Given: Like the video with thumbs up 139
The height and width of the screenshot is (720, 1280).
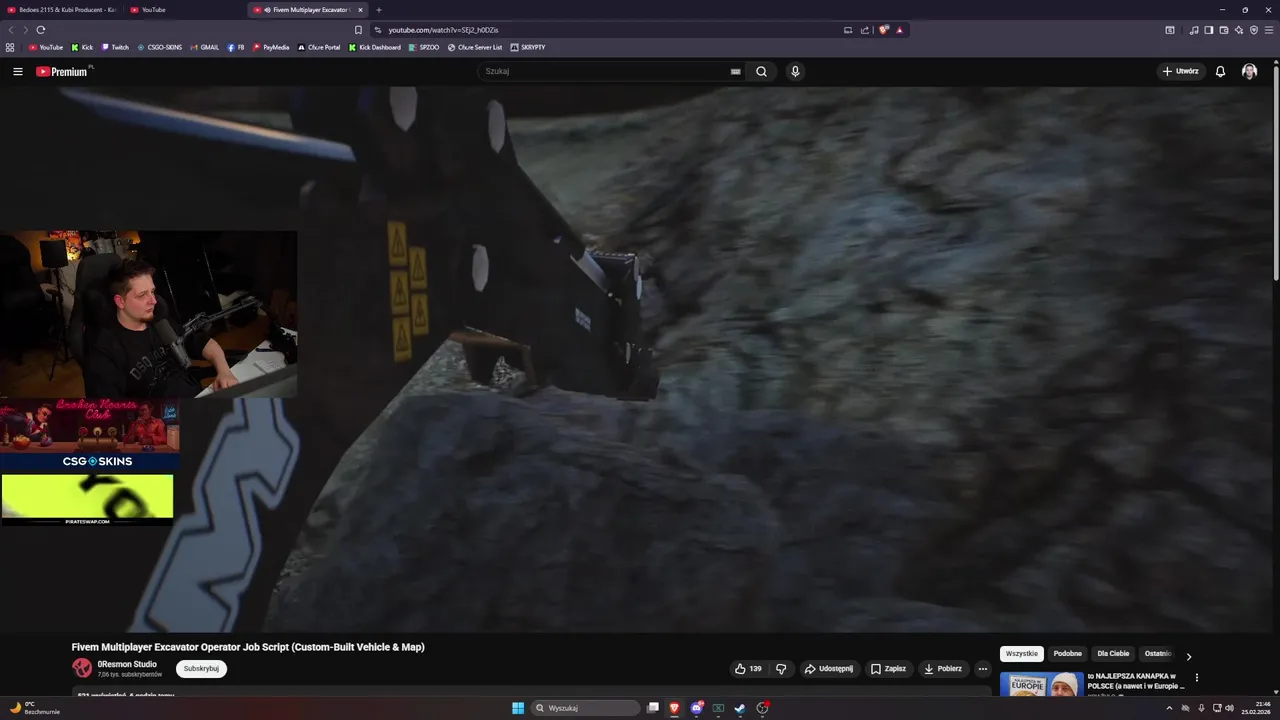Looking at the screenshot, I should click(748, 669).
